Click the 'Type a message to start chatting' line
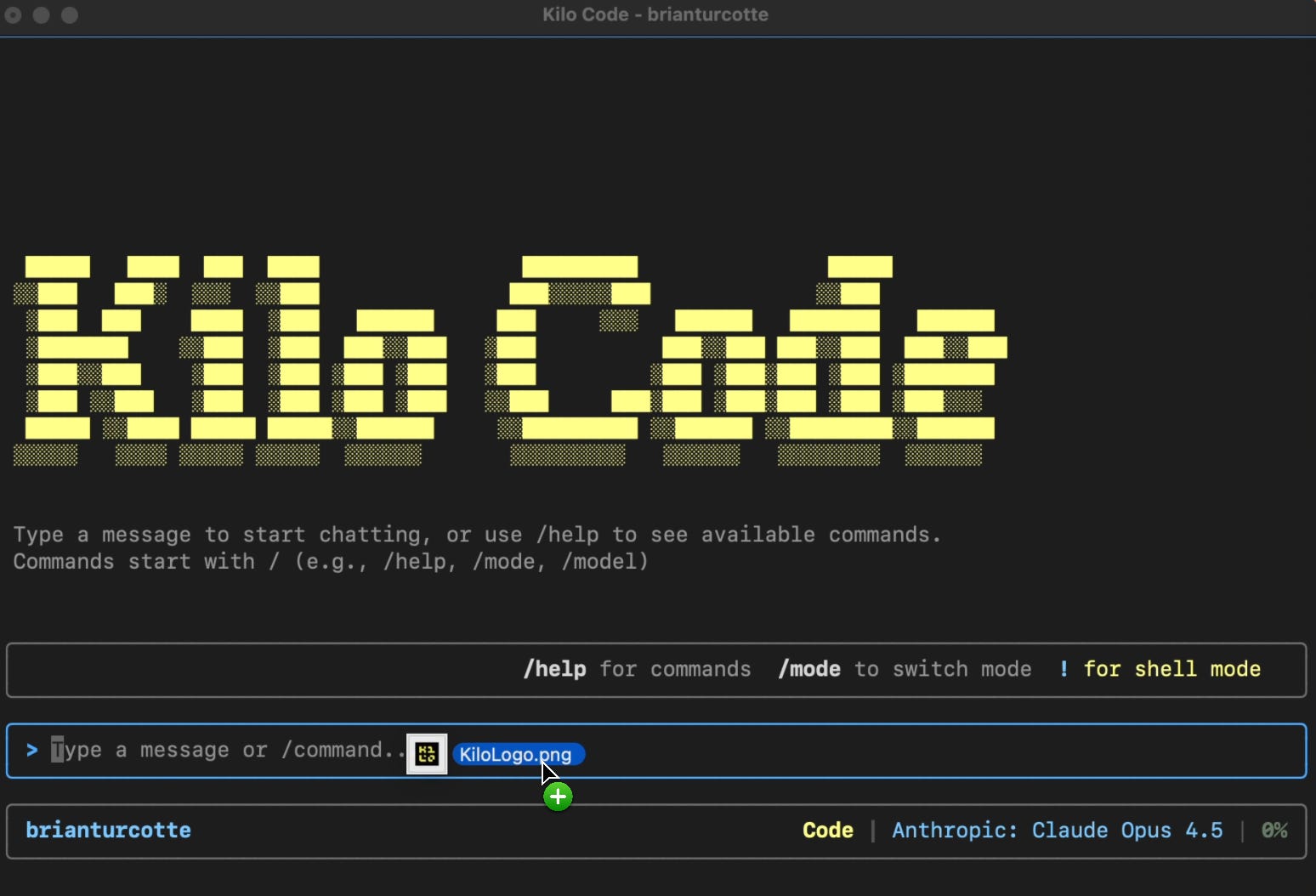 tap(477, 535)
